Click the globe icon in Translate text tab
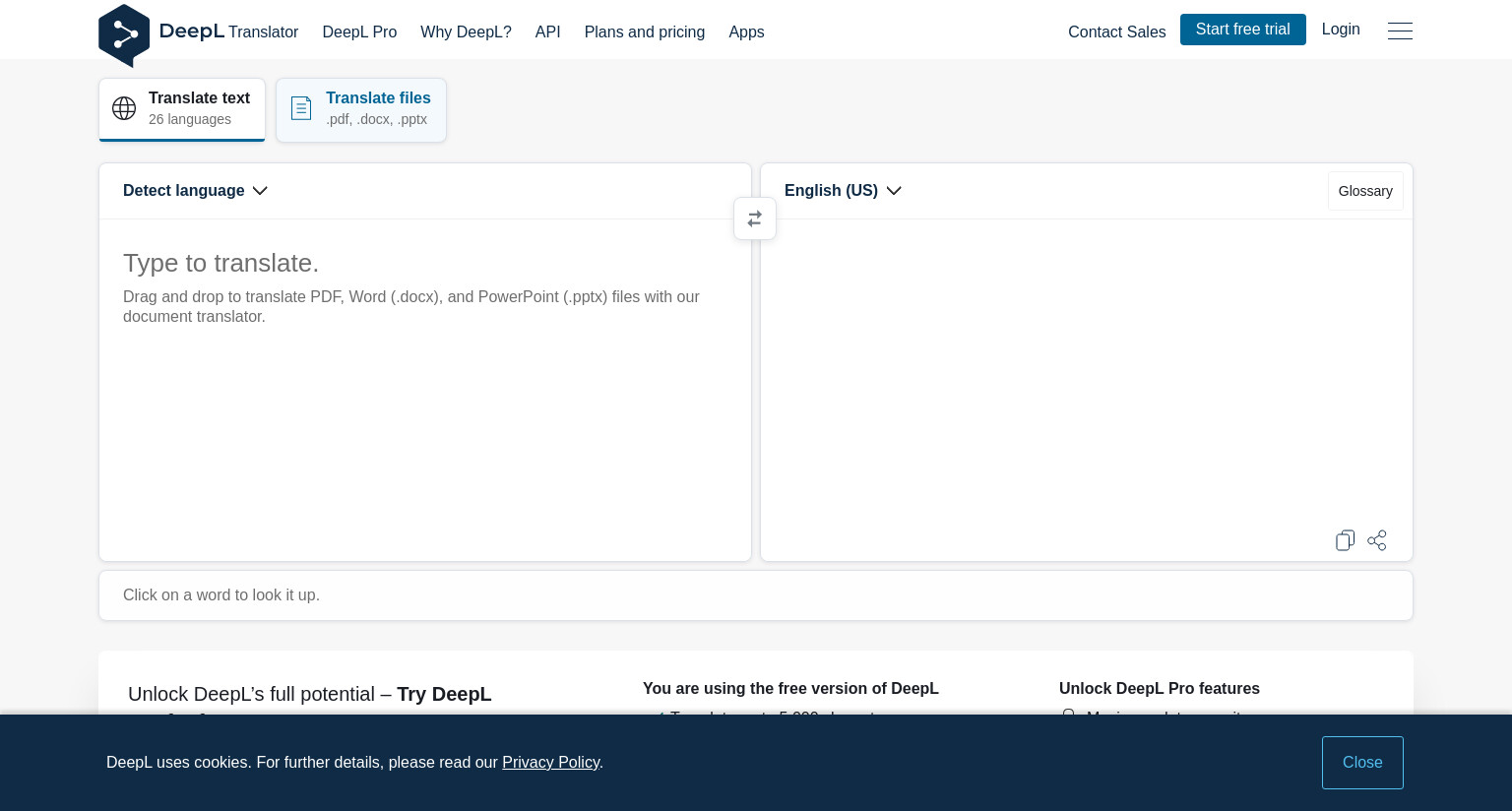The width and height of the screenshot is (1512, 811). [x=124, y=108]
